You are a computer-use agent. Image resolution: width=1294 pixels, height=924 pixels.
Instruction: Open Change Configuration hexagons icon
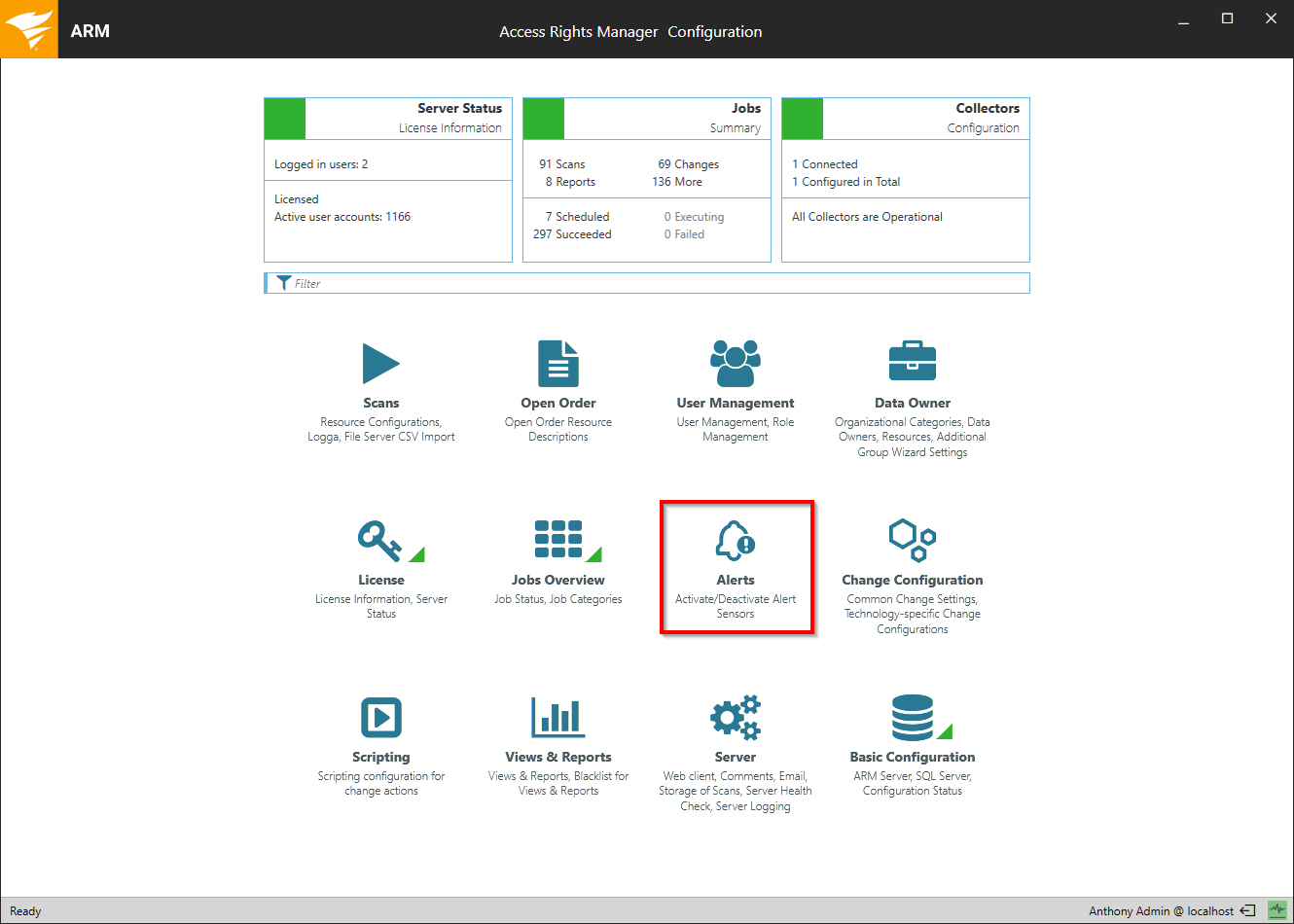point(912,540)
